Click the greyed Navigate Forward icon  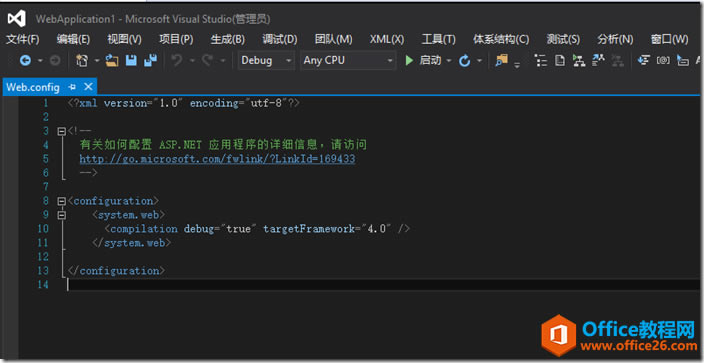[x=55, y=61]
